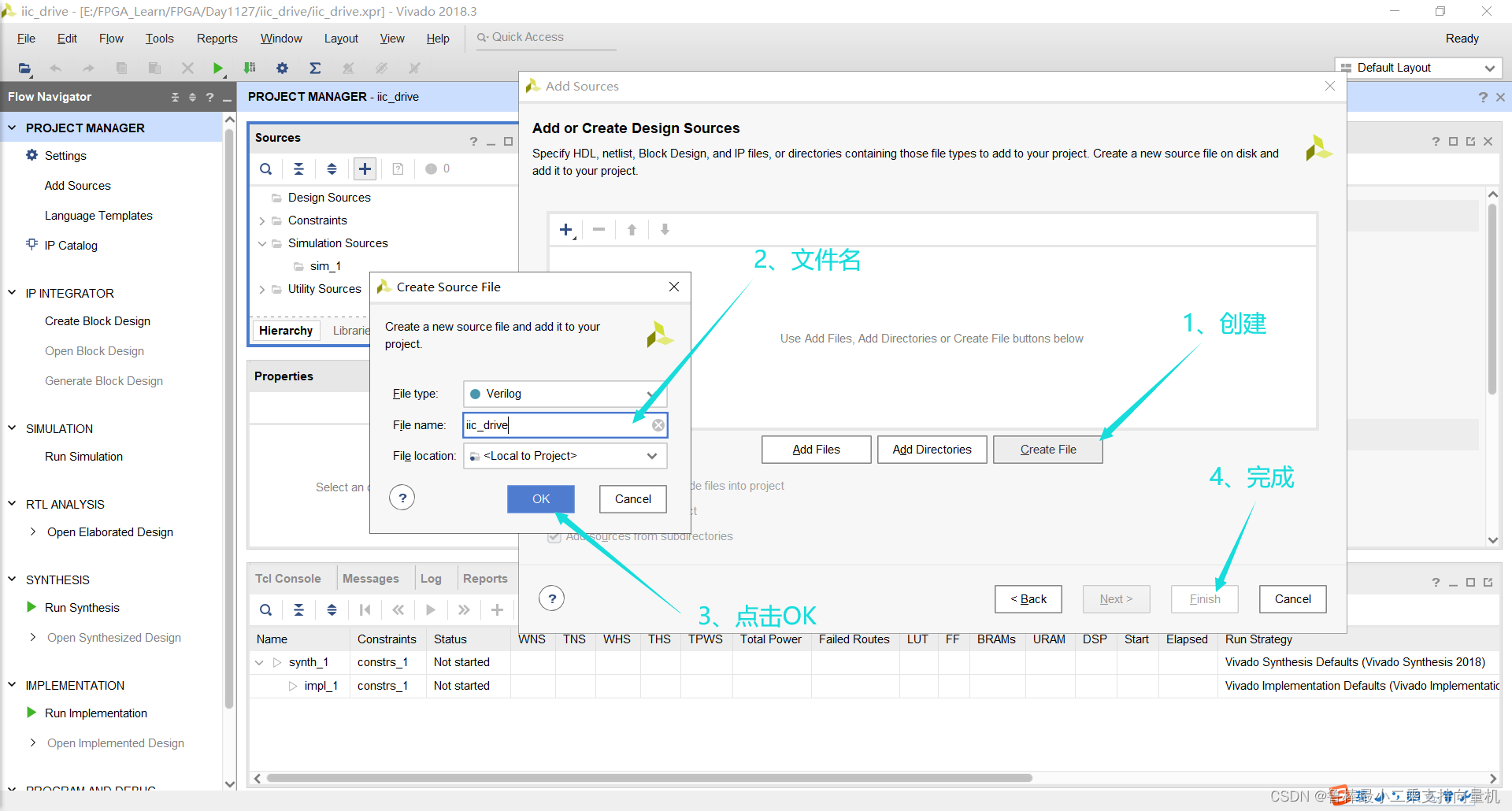Click the Settings gear in Flow Navigator
Image resolution: width=1512 pixels, height=811 pixels.
[31, 155]
